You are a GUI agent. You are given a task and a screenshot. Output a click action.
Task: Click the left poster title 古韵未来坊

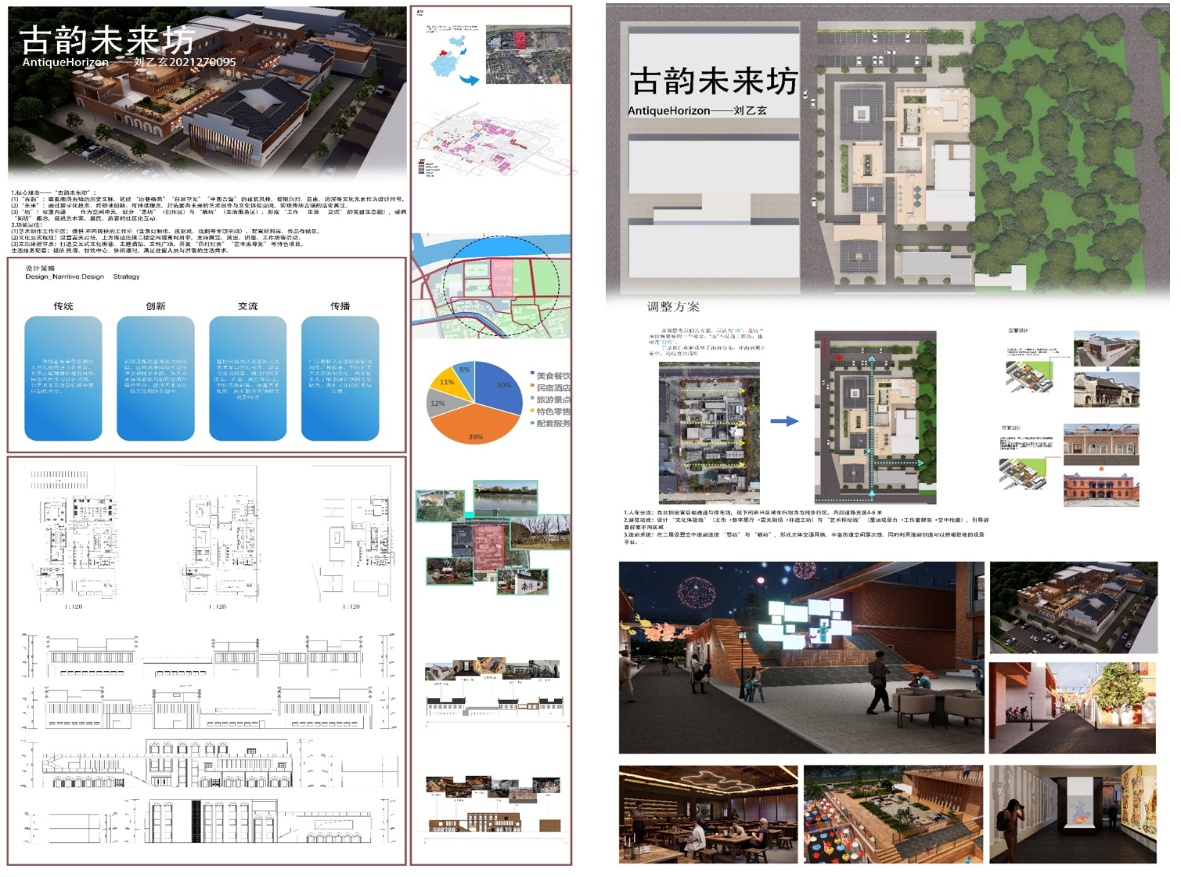pos(106,39)
